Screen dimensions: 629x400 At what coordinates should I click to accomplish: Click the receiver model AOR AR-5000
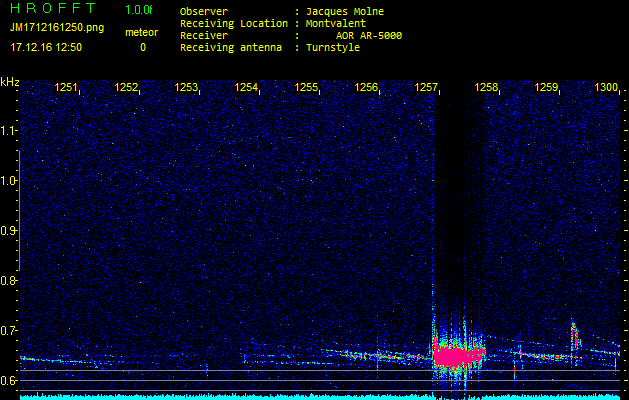(x=369, y=36)
